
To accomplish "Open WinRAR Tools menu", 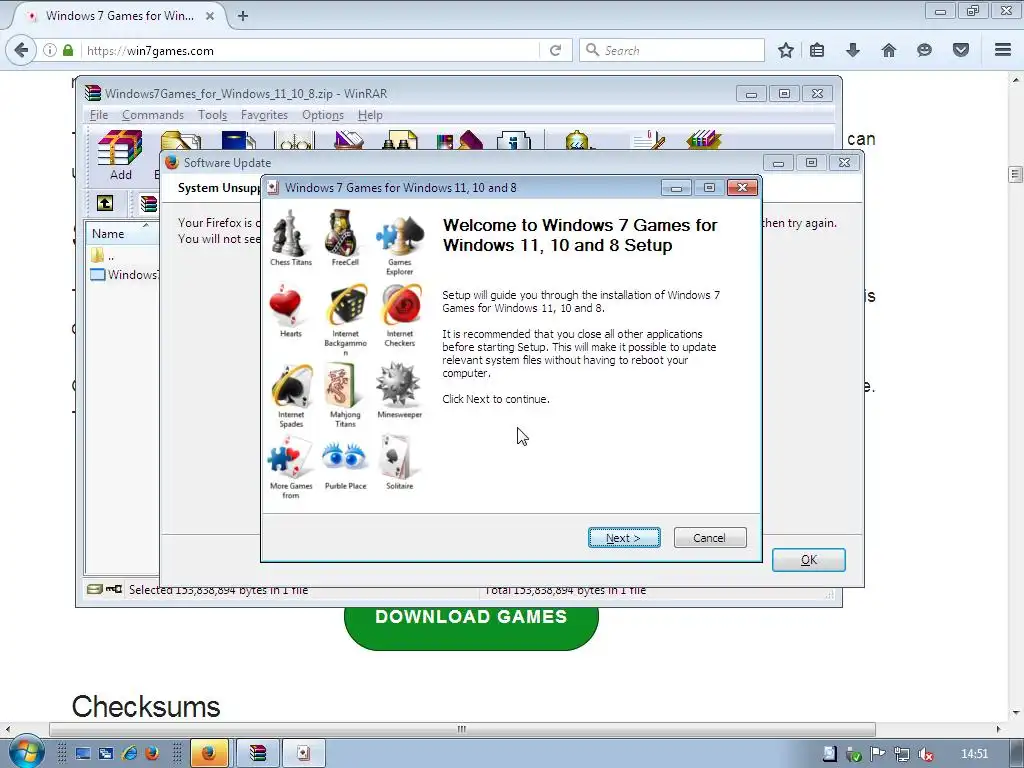I will click(212, 115).
